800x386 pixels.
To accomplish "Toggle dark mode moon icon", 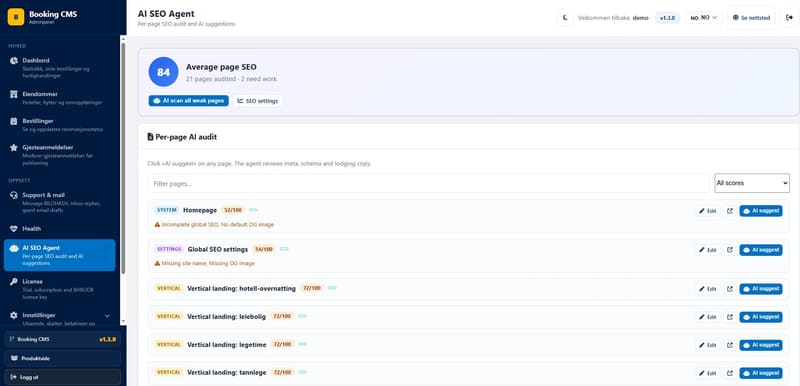I will [565, 17].
